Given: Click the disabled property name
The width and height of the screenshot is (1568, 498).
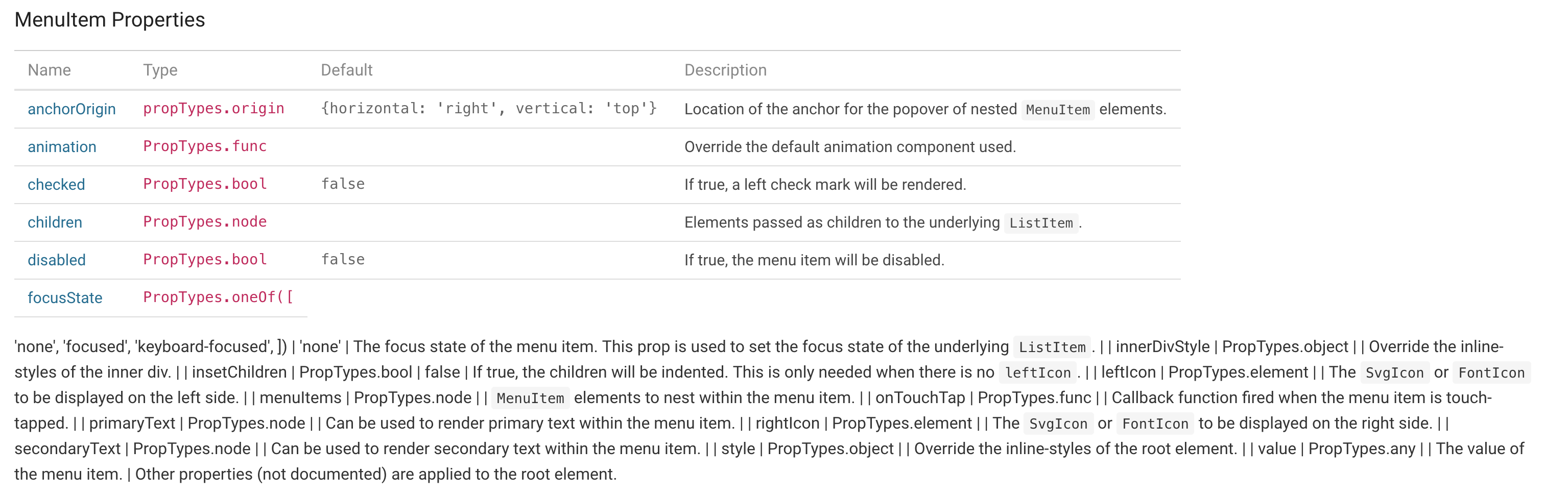Looking at the screenshot, I should pos(57,260).
